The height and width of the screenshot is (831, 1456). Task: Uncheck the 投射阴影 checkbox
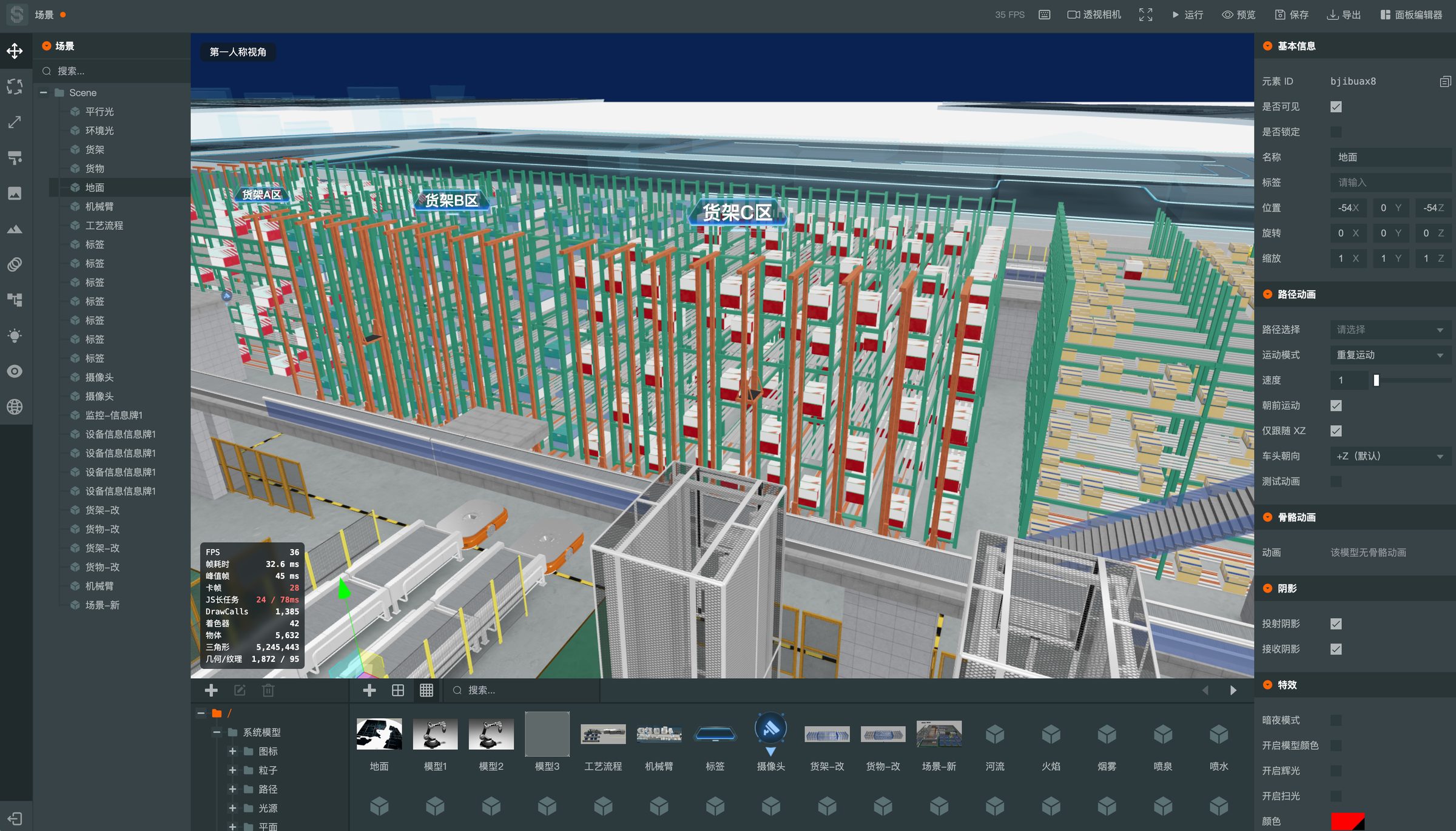point(1336,624)
